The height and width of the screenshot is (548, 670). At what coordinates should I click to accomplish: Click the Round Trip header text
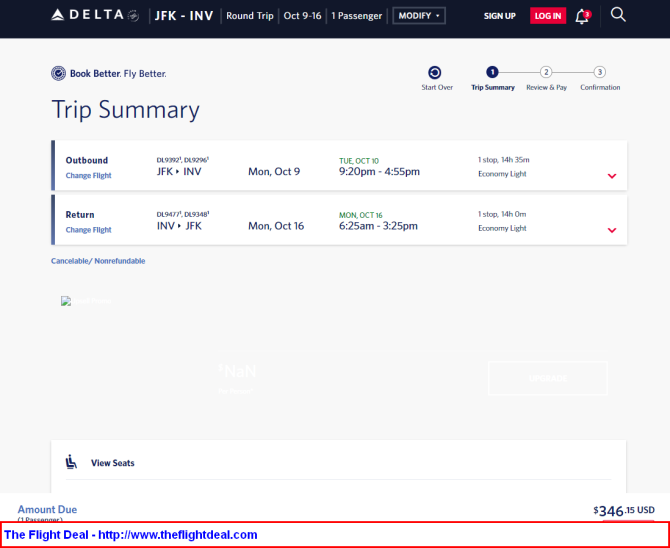click(250, 16)
